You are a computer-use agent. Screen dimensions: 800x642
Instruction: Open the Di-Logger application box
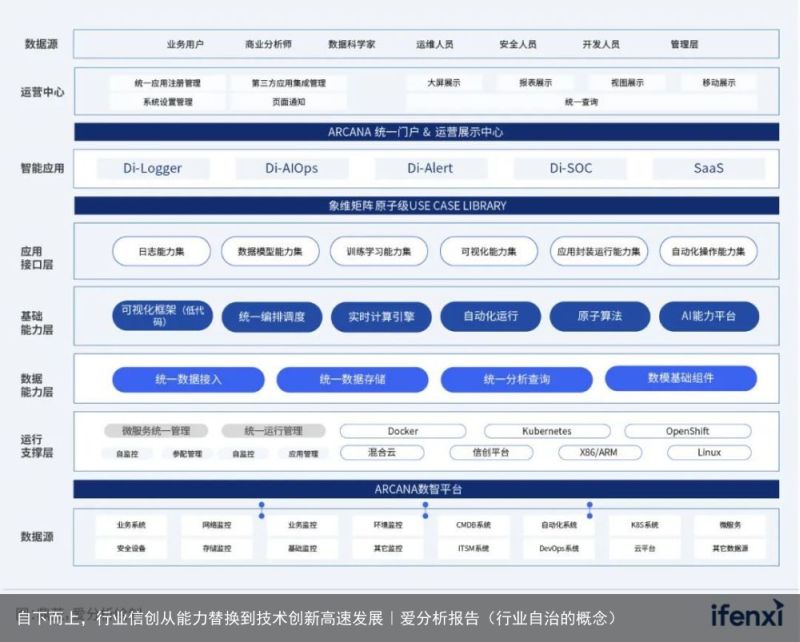(153, 168)
